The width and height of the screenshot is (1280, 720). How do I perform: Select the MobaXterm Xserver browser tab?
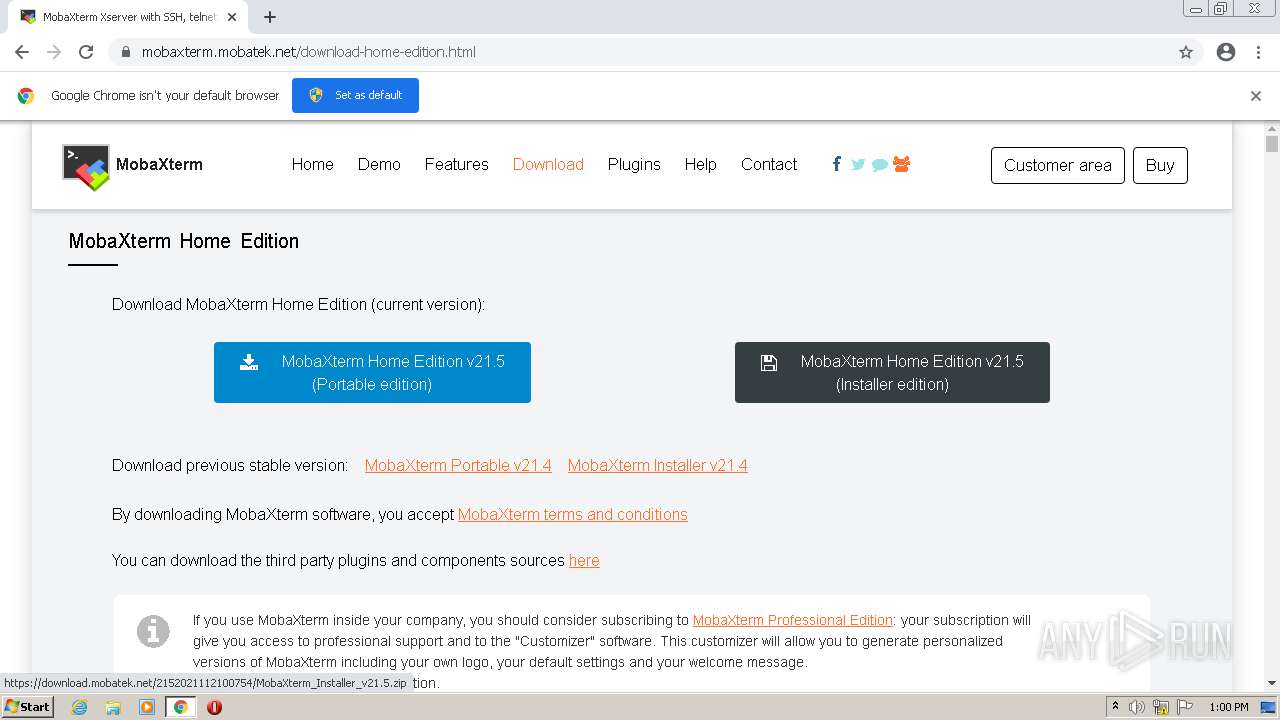coord(128,17)
